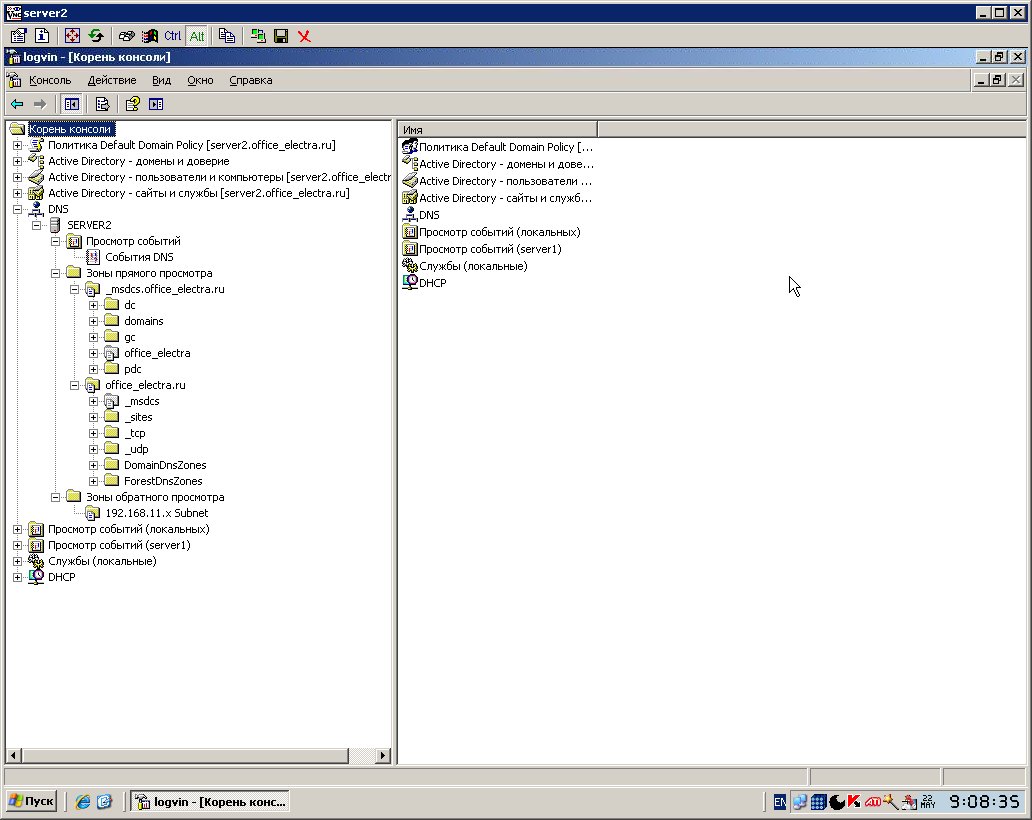This screenshot has height=820, width=1032.
Task: Click VNC file transfer icon
Action: click(x=227, y=36)
